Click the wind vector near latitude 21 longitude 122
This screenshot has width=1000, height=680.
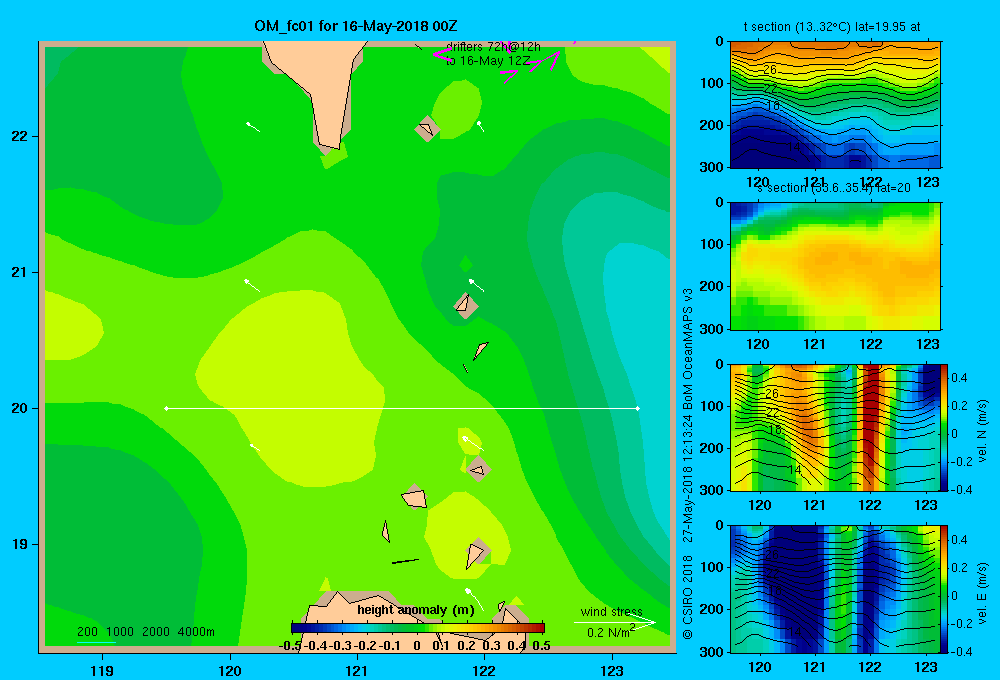pos(476,285)
